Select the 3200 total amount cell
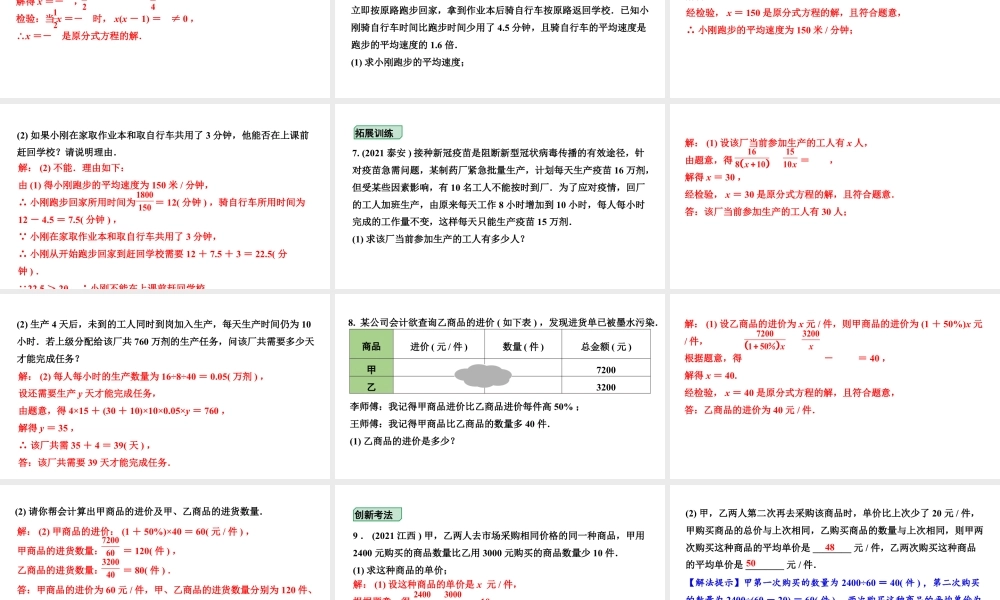The width and height of the screenshot is (1000, 600). tap(606, 387)
